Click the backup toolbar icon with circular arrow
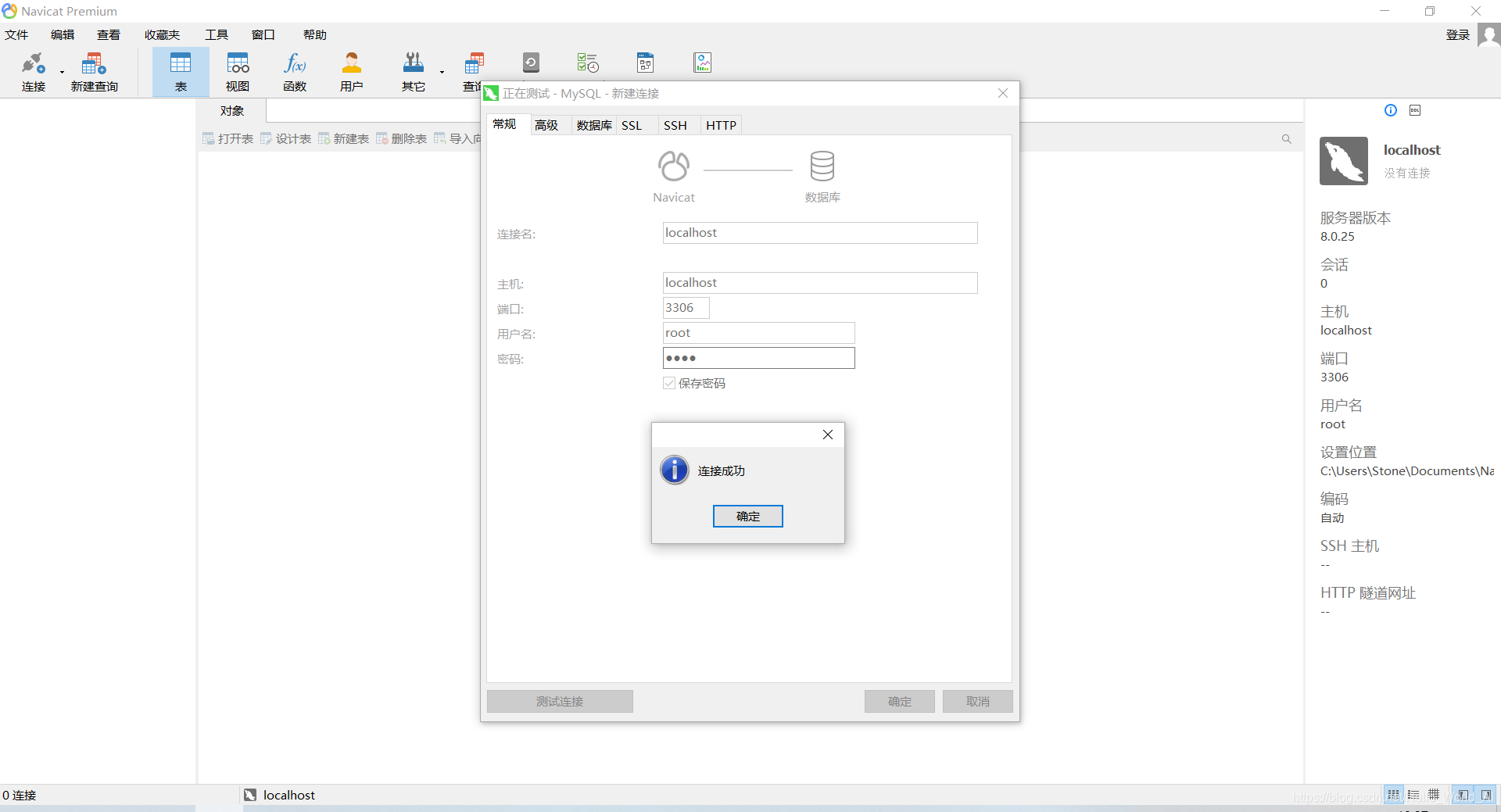 (531, 63)
